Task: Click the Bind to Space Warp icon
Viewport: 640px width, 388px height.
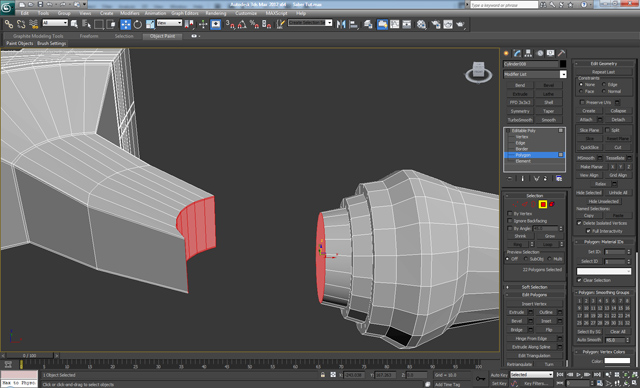Action: point(34,24)
